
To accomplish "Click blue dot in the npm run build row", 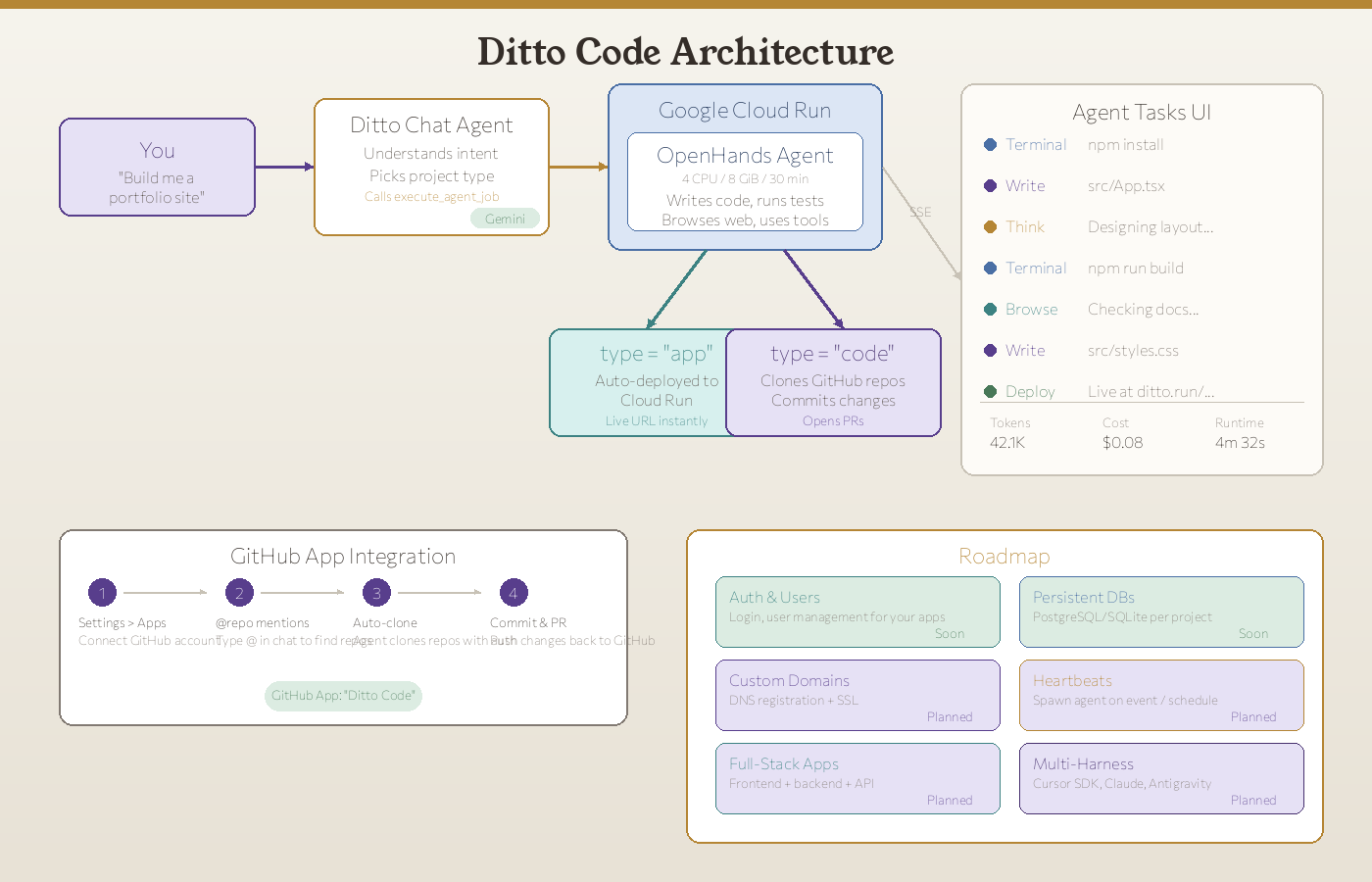I will (990, 269).
